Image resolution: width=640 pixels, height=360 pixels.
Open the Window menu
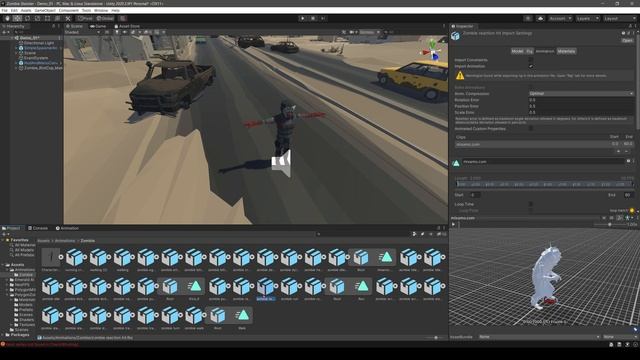click(x=101, y=10)
